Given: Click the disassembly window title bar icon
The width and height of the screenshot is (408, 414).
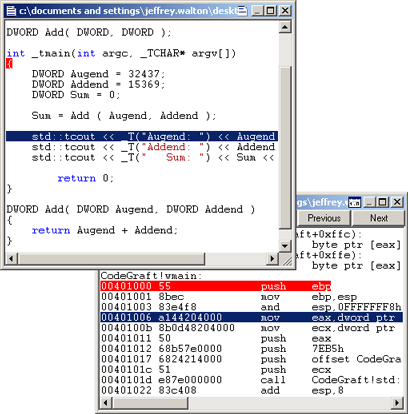Looking at the screenshot, I should 354,202.
